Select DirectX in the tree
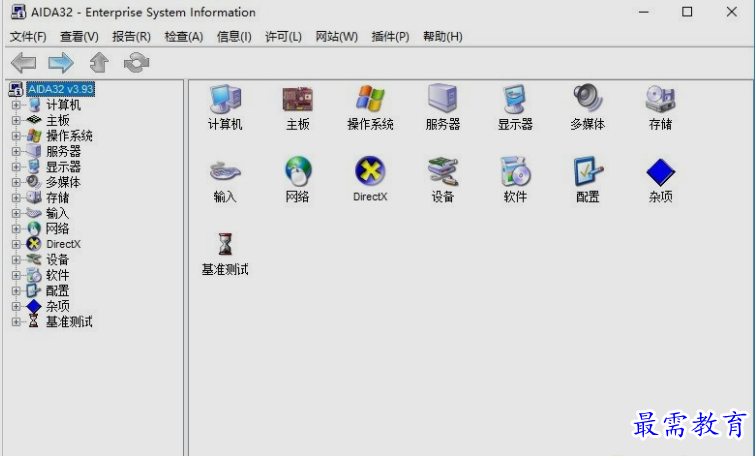755x456 pixels. point(63,244)
